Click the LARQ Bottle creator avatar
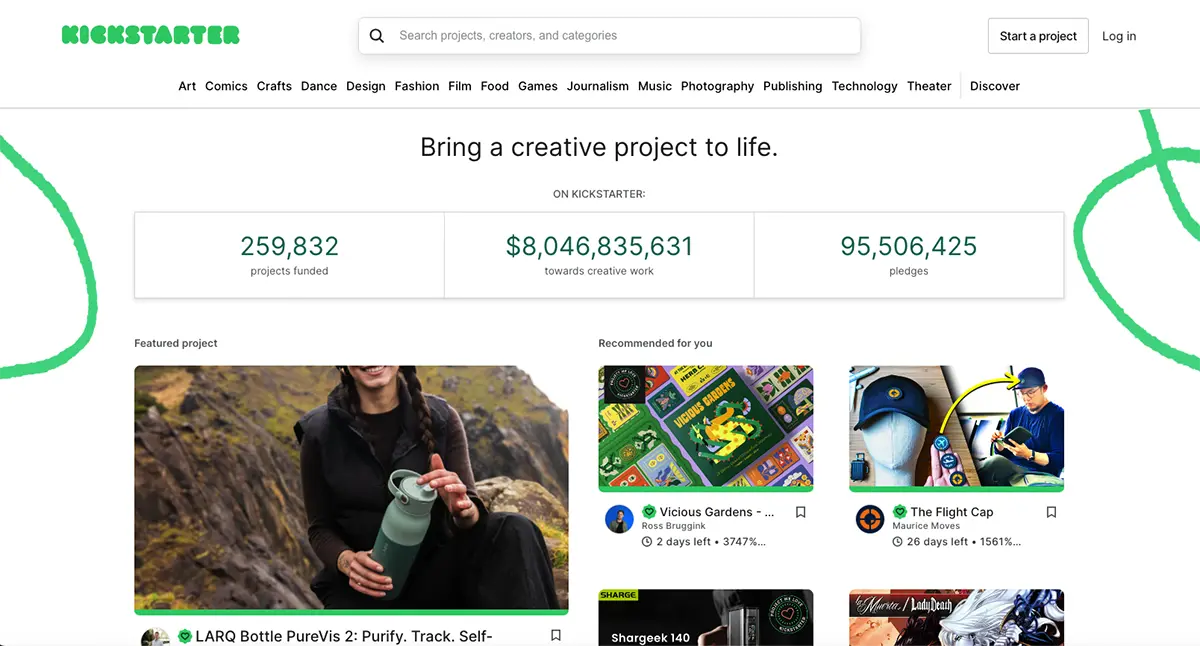The width and height of the screenshot is (1200, 646). point(155,638)
